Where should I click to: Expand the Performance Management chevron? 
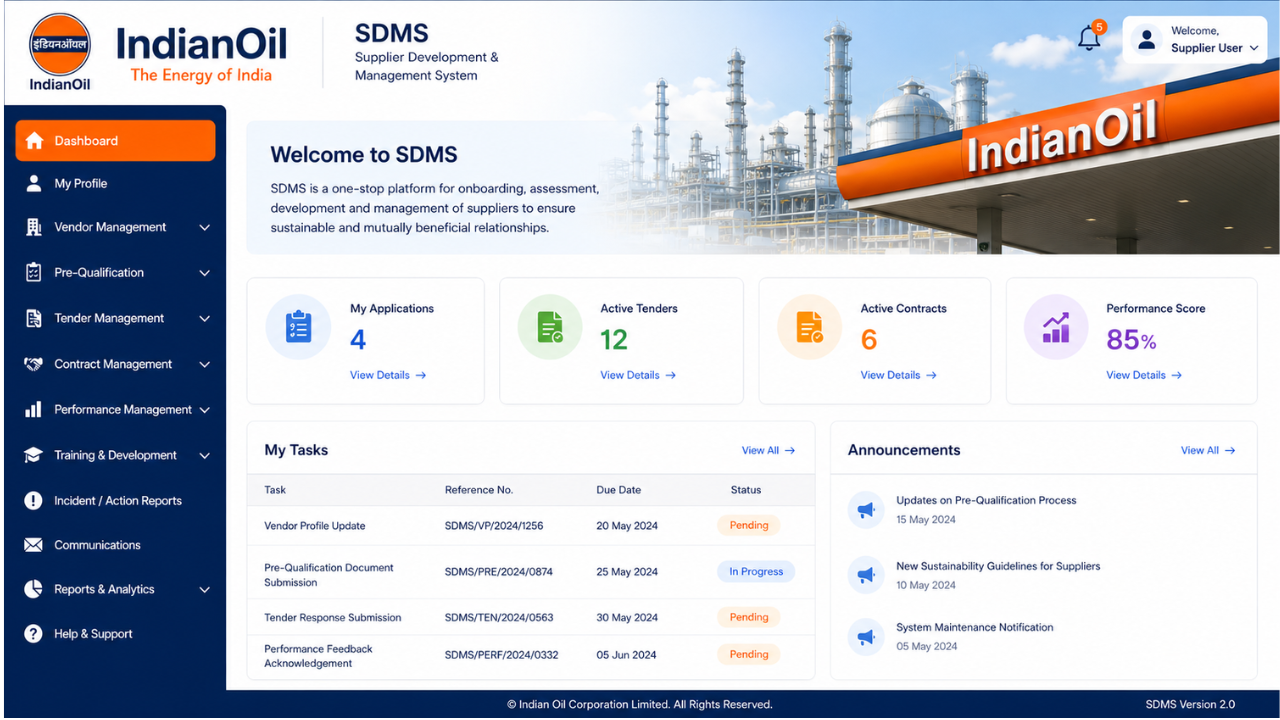[205, 410]
